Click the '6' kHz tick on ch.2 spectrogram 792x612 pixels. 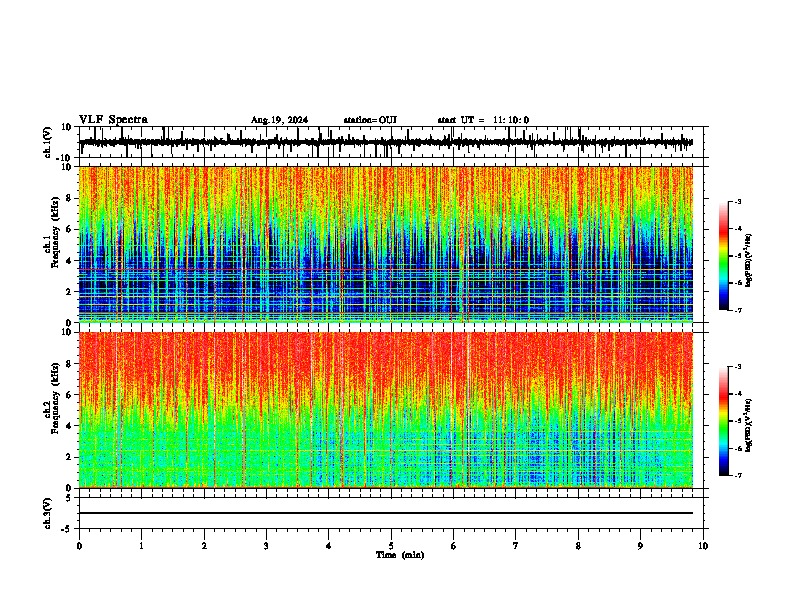tap(69, 395)
